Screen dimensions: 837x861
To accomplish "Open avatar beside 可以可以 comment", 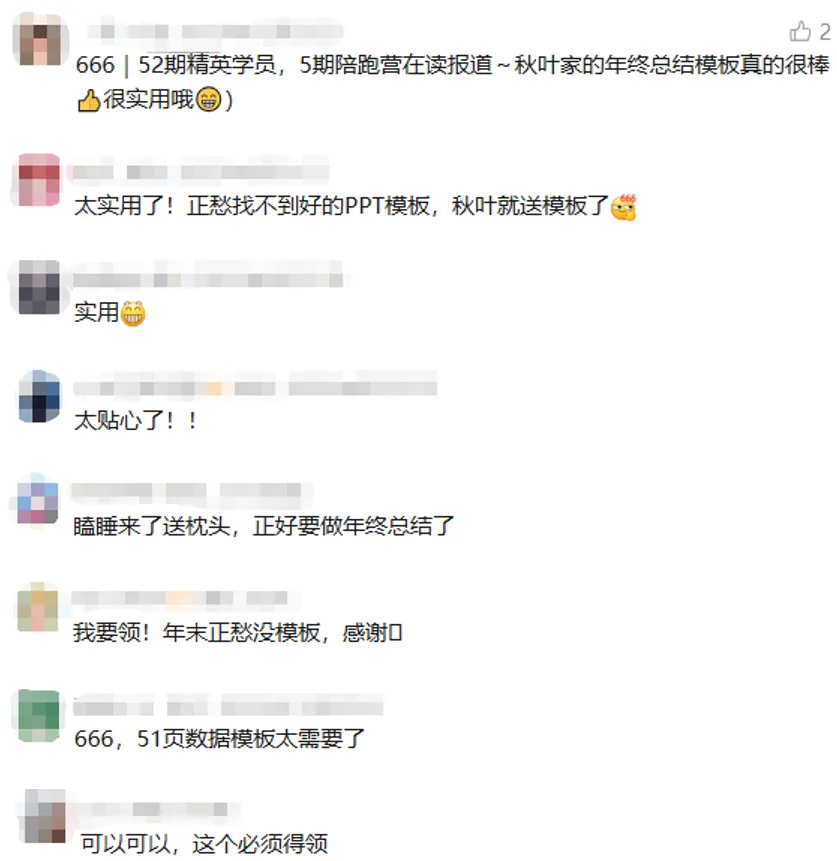I will point(45,817).
